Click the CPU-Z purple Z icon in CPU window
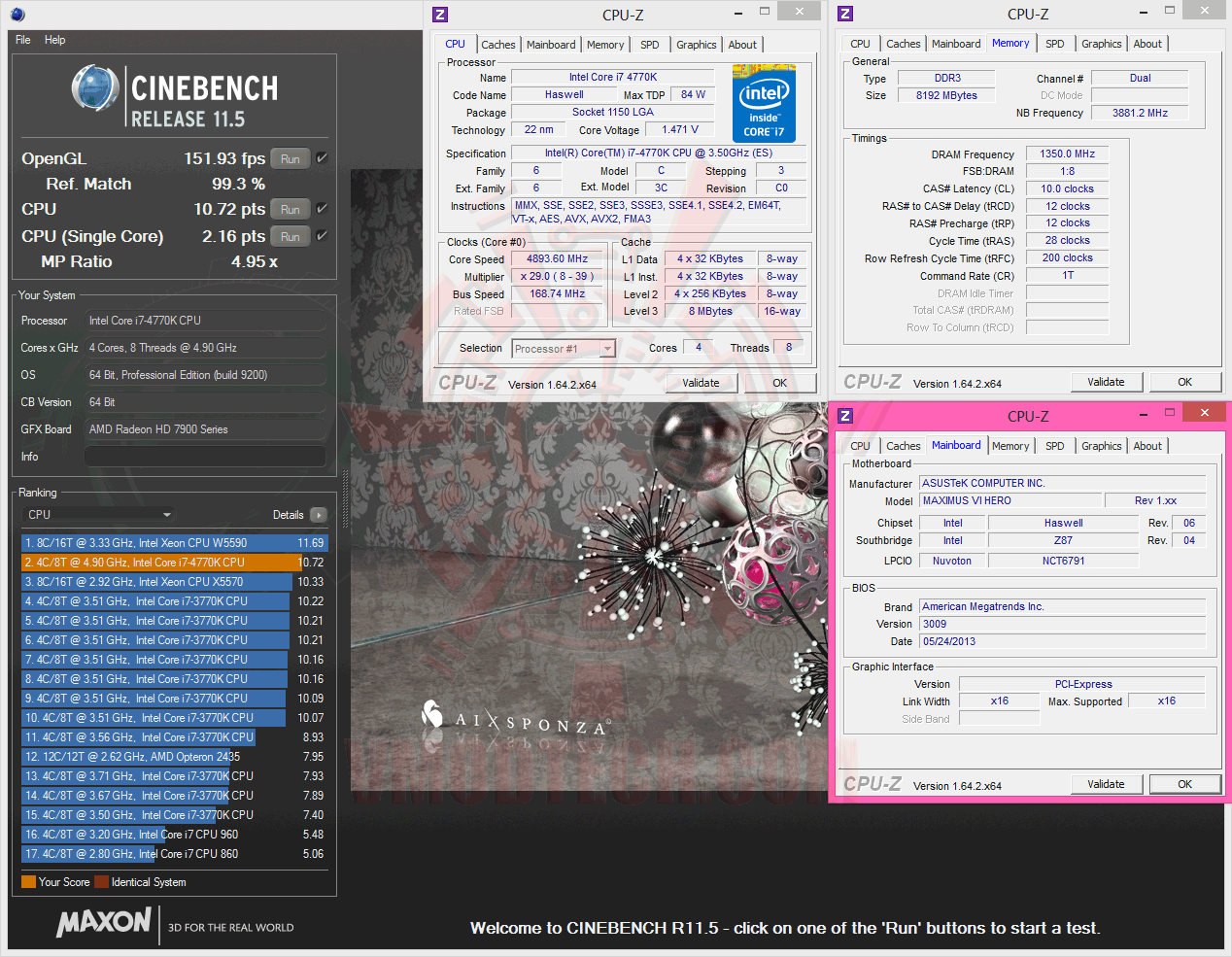The height and width of the screenshot is (957, 1232). [x=440, y=14]
